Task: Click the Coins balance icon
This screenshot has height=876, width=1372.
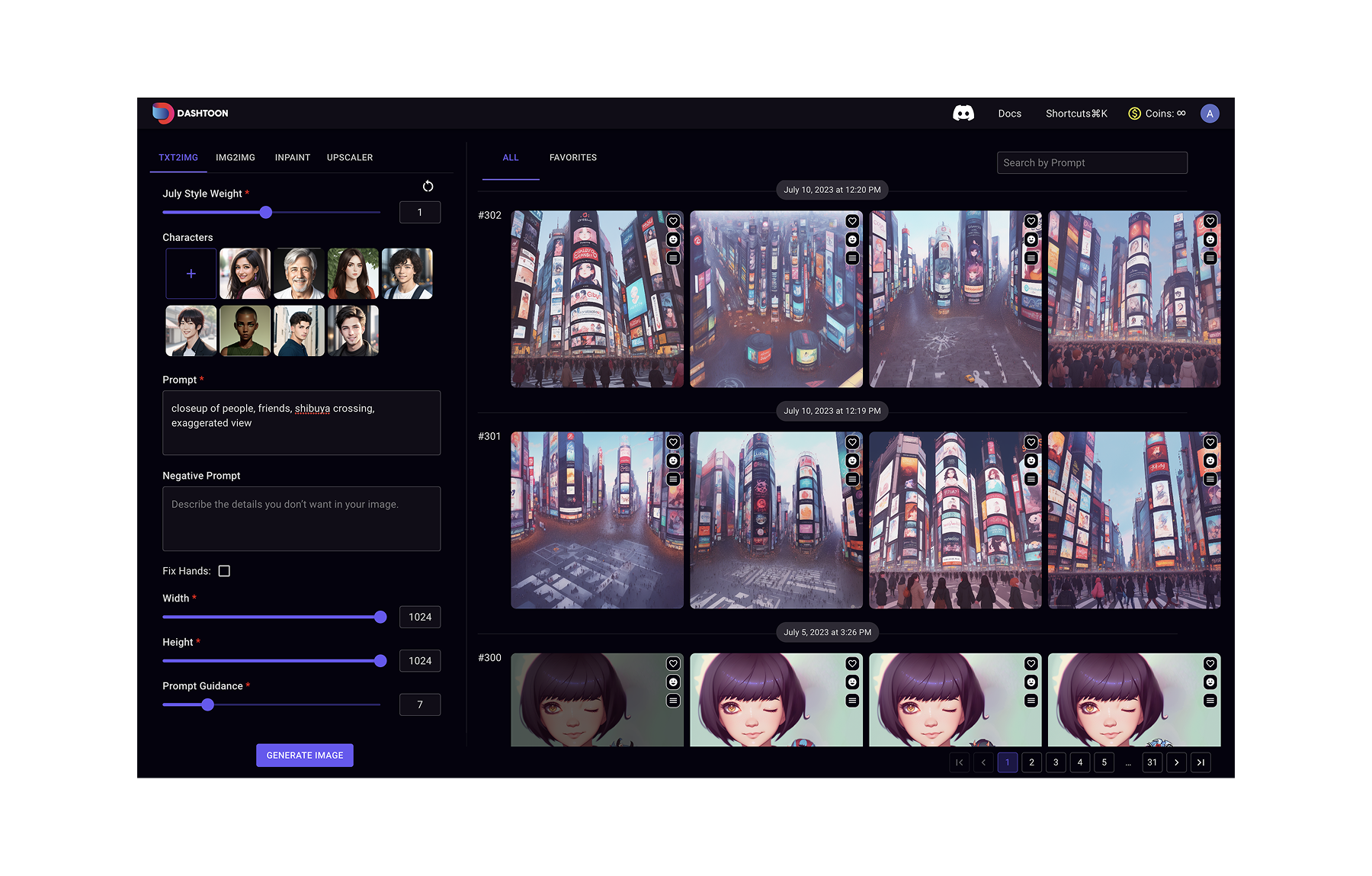Action: (x=1134, y=114)
